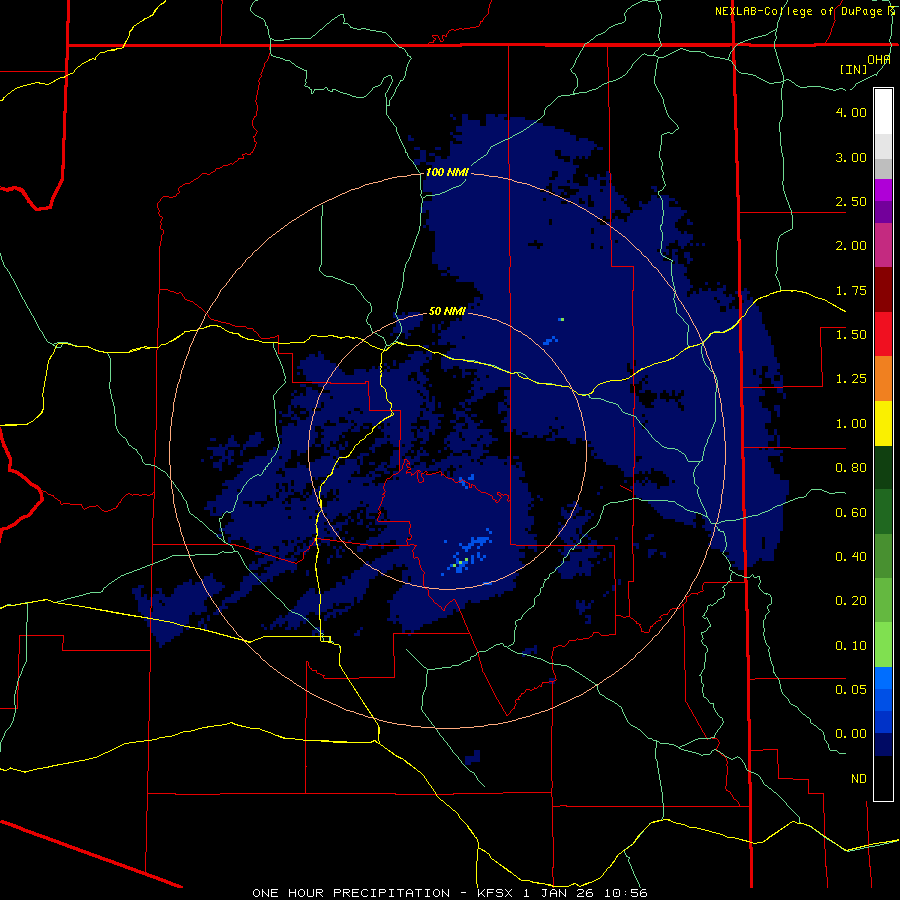This screenshot has width=900, height=900.
Task: Pick the dark red 1.75 legend swatch
Action: click(883, 290)
